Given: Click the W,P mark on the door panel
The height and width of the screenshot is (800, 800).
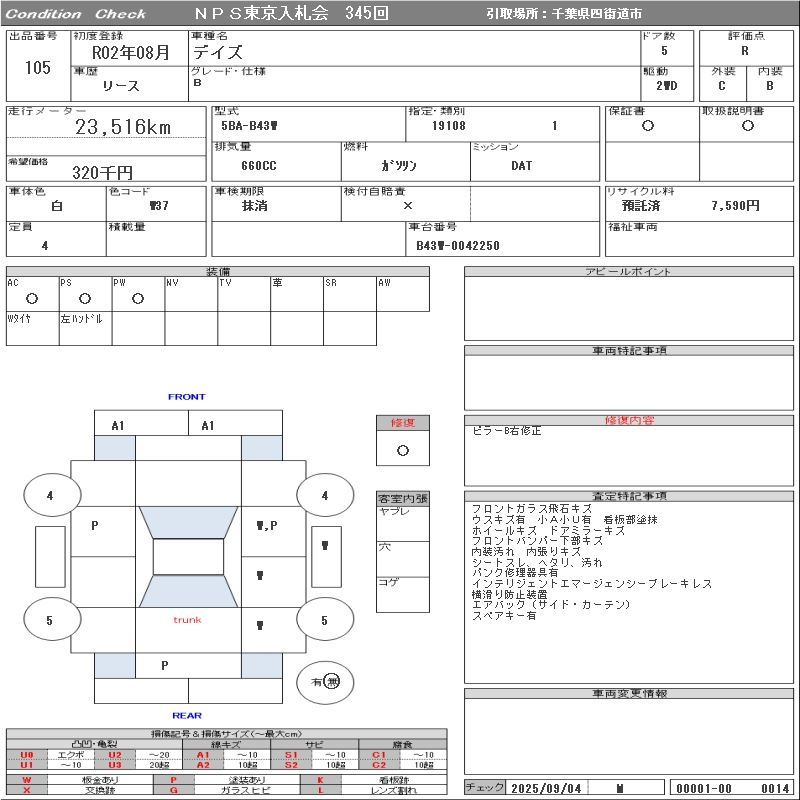Looking at the screenshot, I should point(267,525).
